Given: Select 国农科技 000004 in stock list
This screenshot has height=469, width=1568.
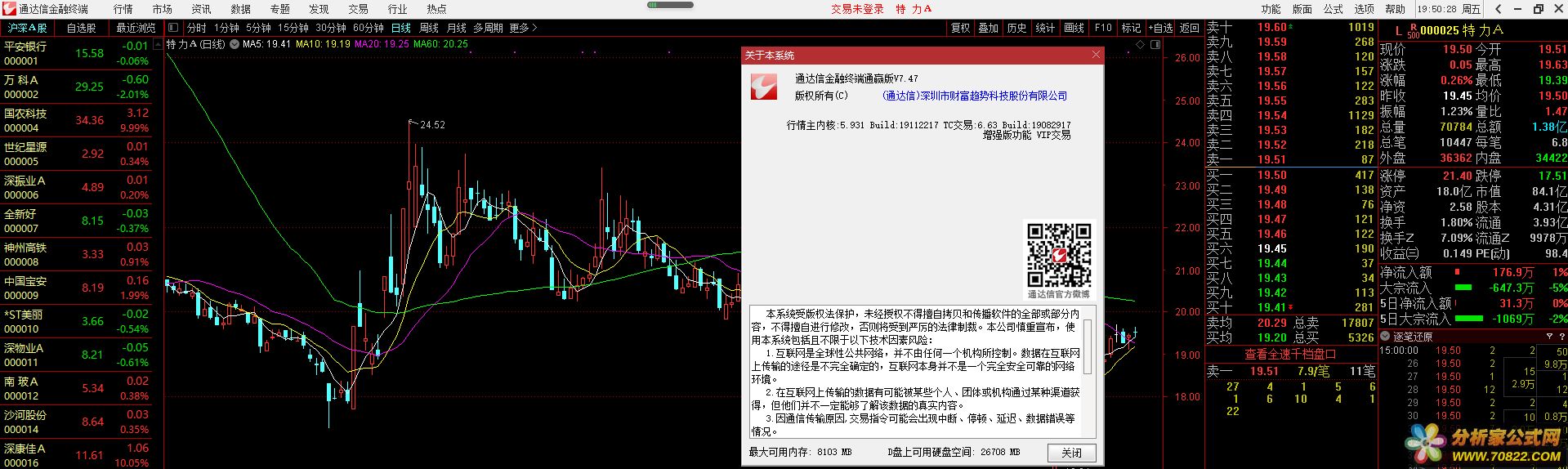Looking at the screenshot, I should click(x=77, y=121).
